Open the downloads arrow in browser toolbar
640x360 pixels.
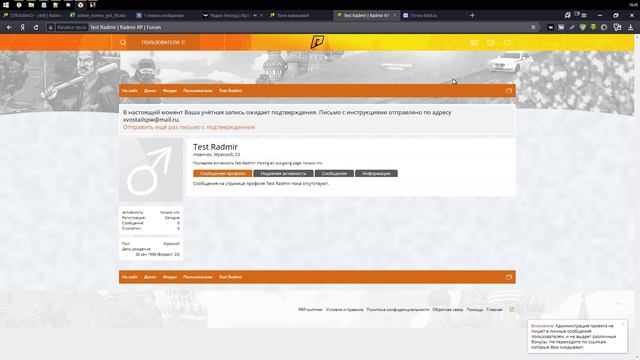[x=631, y=27]
